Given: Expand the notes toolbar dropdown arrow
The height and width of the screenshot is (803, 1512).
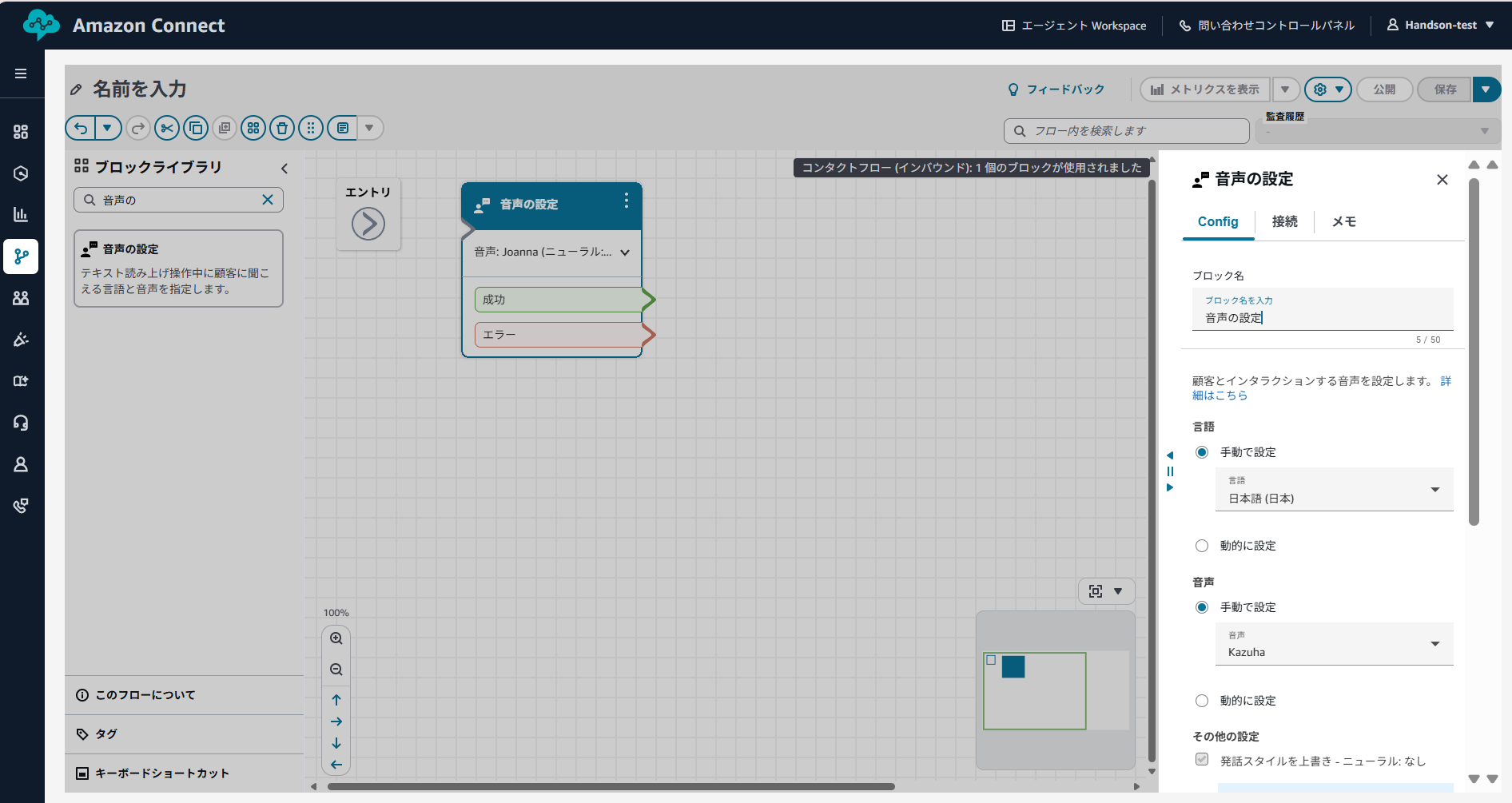Looking at the screenshot, I should point(369,128).
